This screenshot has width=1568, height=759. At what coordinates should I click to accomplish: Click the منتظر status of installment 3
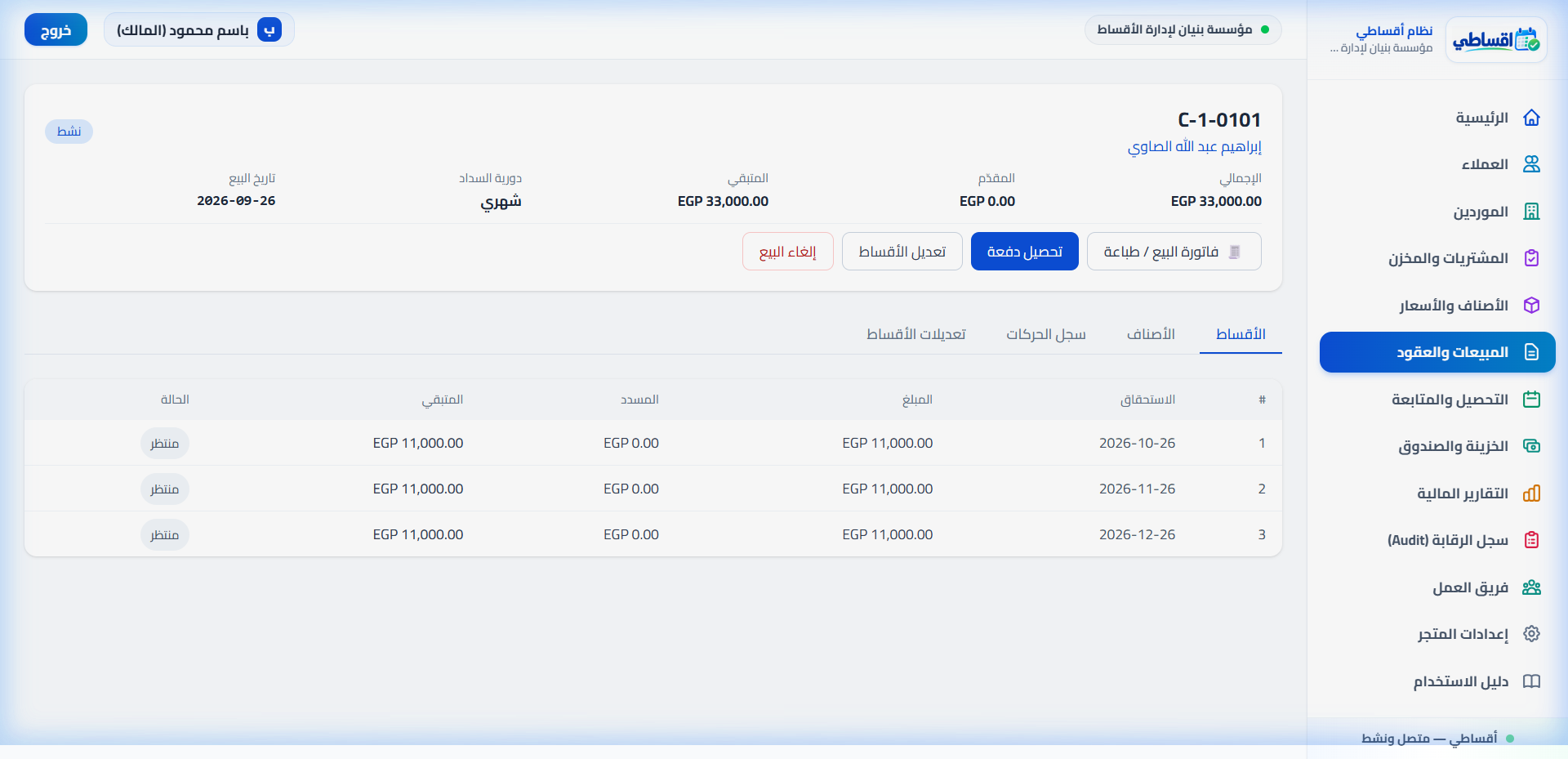point(165,534)
